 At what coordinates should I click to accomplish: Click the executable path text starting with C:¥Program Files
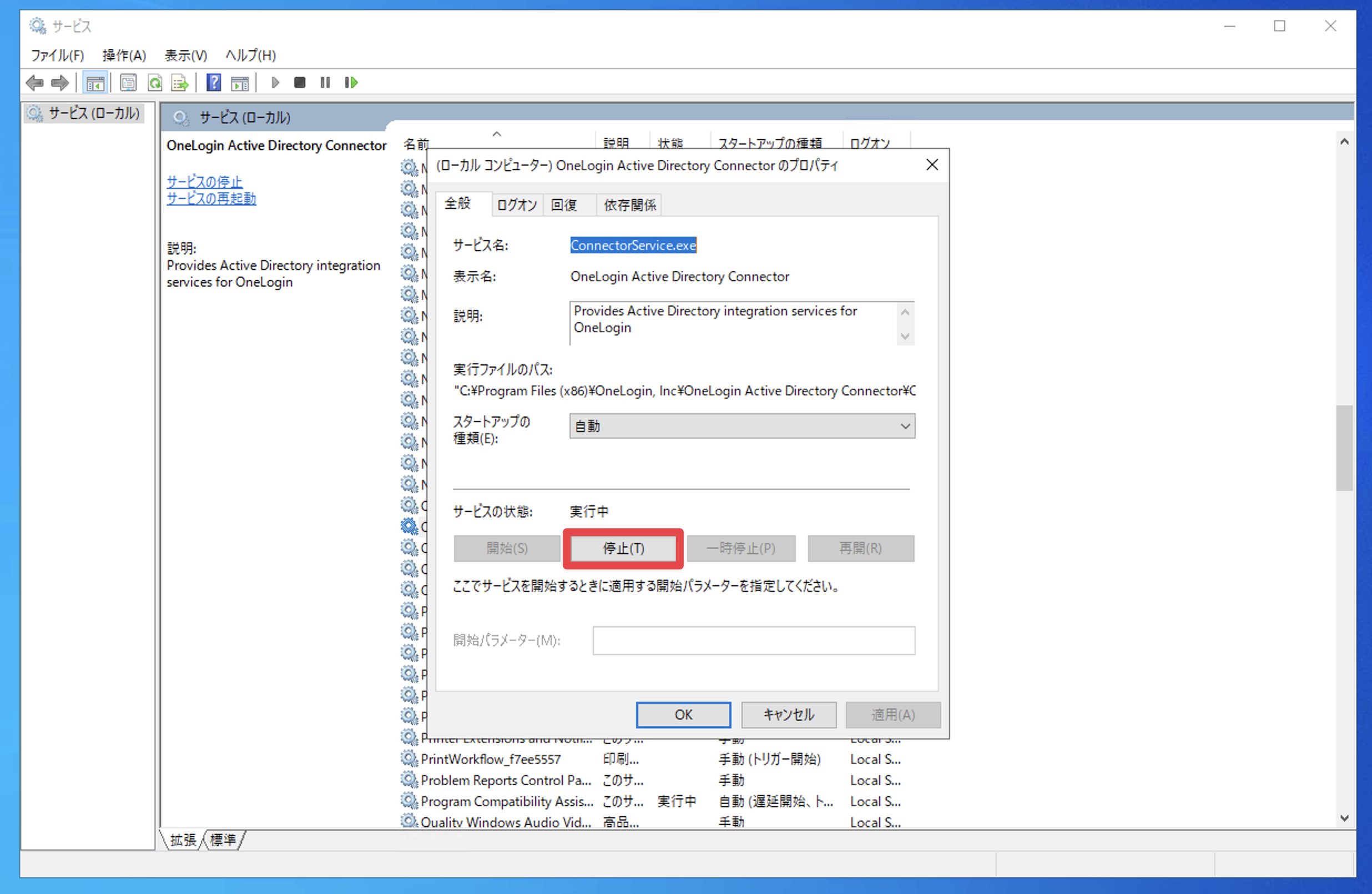click(x=685, y=390)
